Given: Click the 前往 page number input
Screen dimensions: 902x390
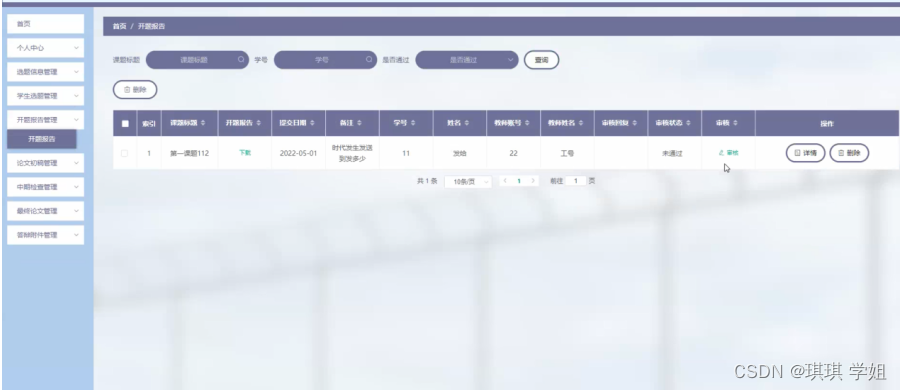Looking at the screenshot, I should pos(575,181).
